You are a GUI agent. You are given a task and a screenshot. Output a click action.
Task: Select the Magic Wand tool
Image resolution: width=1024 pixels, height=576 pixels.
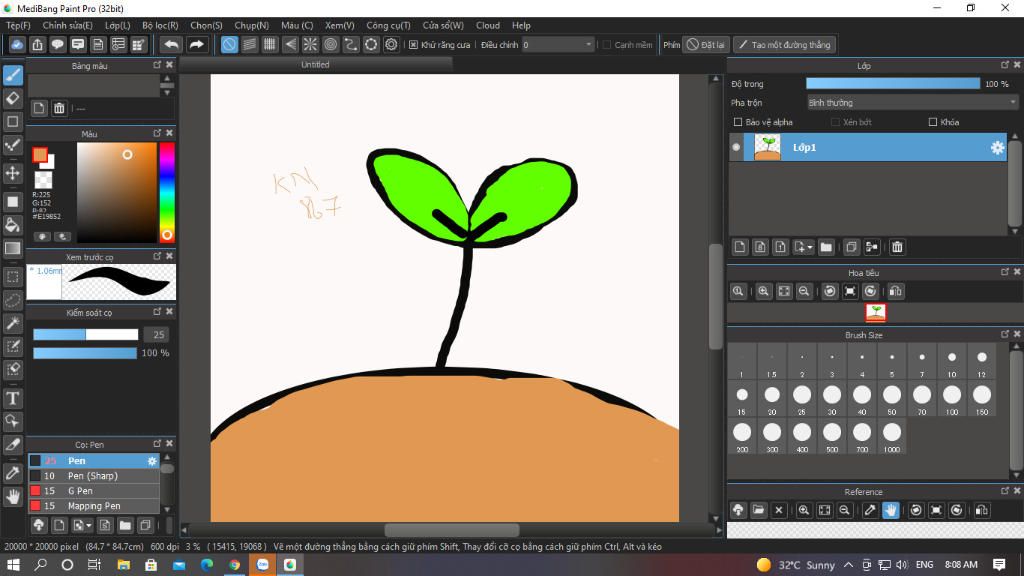[x=13, y=323]
